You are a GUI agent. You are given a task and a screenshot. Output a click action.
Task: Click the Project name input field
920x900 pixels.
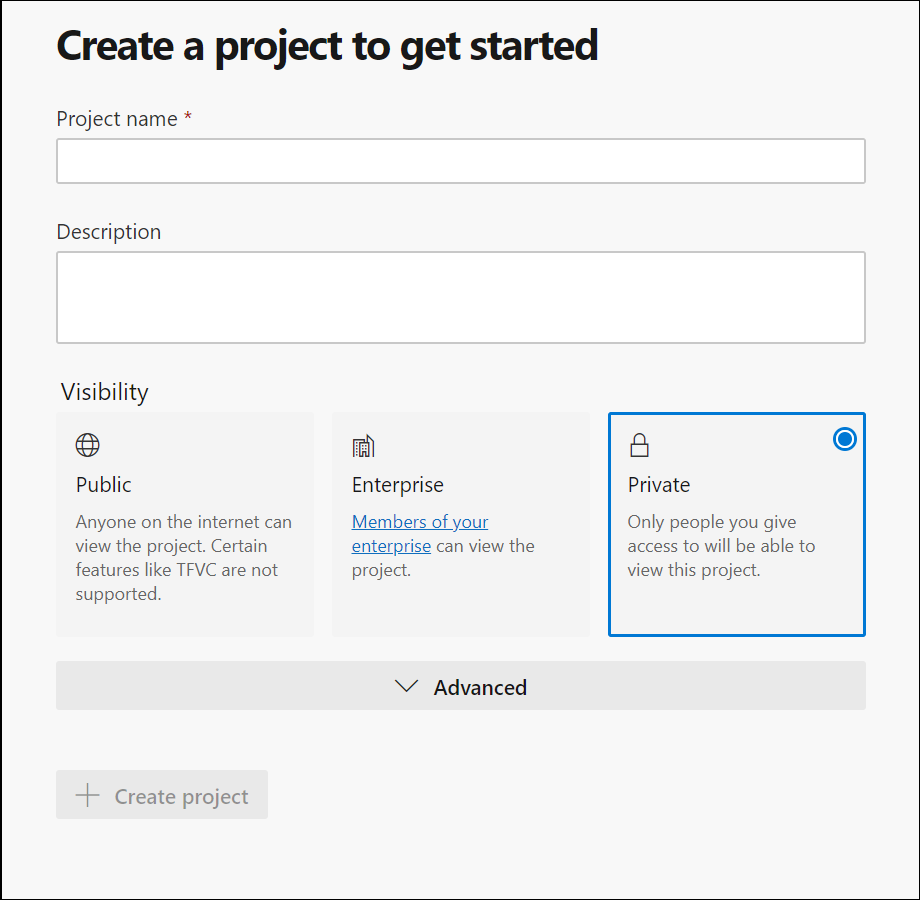coord(461,161)
